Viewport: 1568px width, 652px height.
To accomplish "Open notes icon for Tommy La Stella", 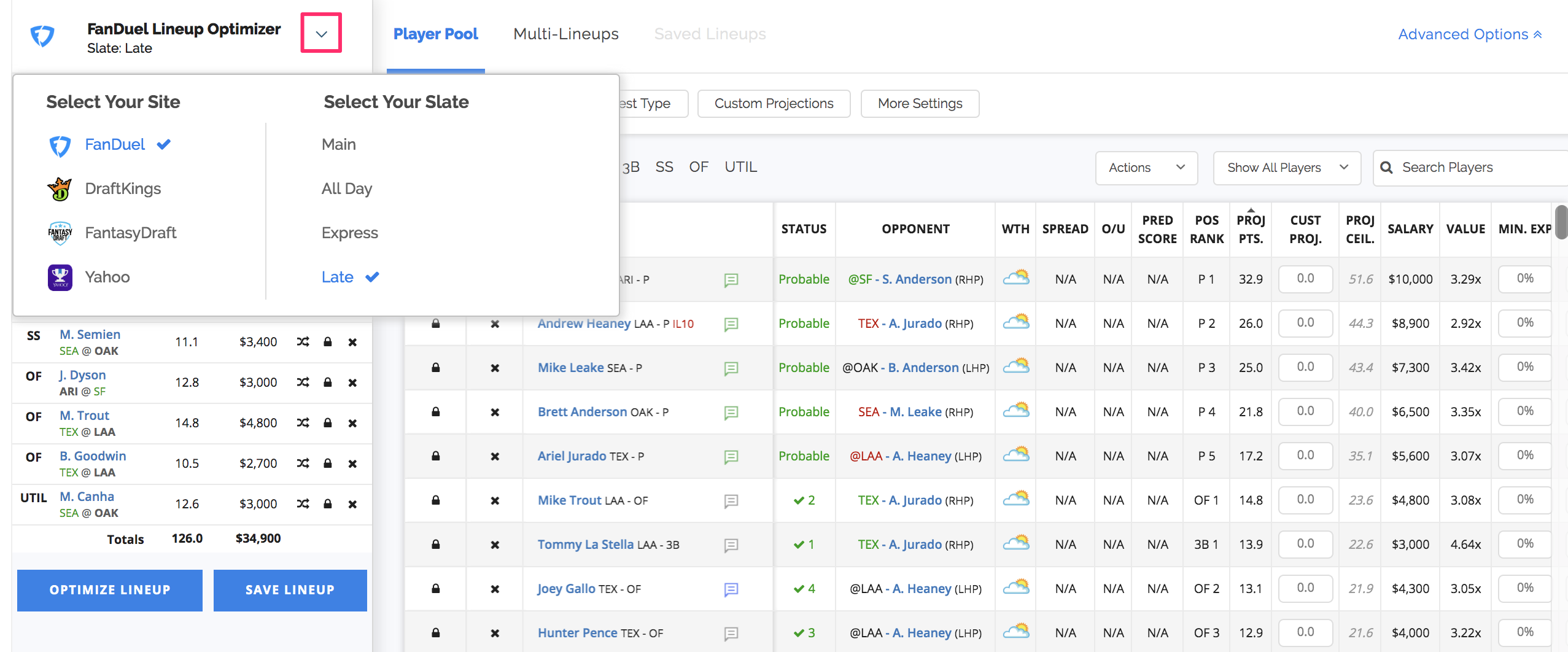I will click(x=731, y=545).
